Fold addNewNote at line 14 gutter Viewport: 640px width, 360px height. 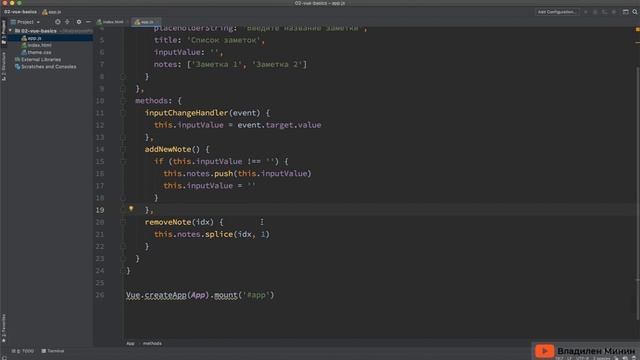point(123,149)
